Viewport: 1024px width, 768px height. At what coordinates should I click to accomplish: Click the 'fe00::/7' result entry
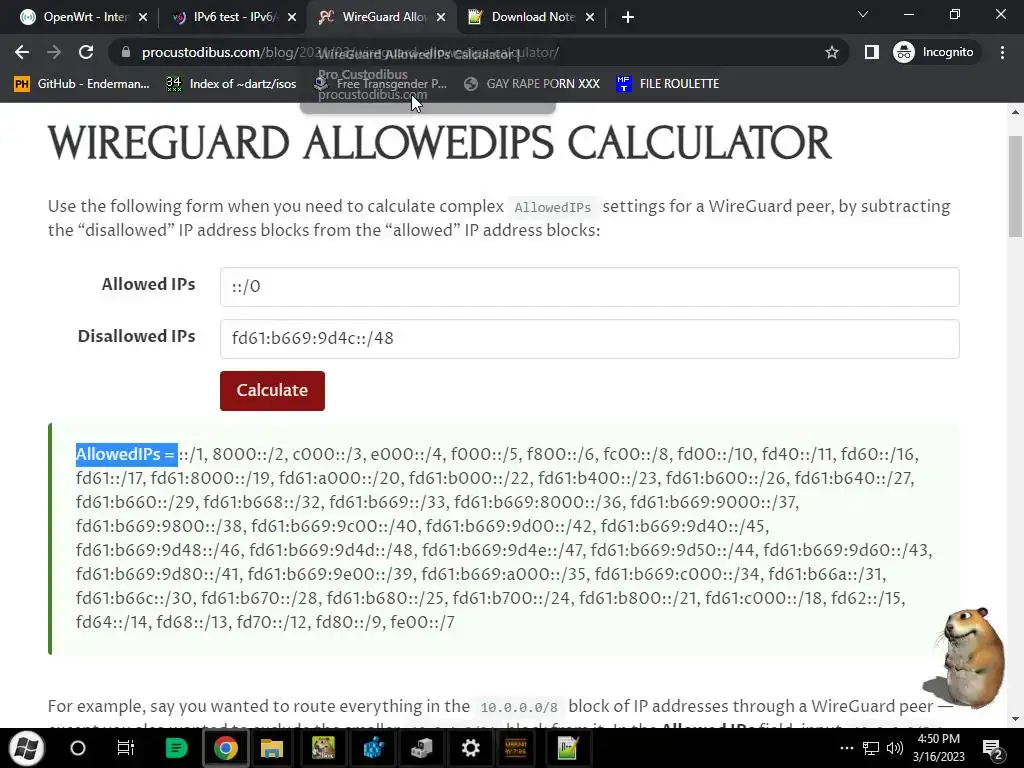tap(423, 622)
